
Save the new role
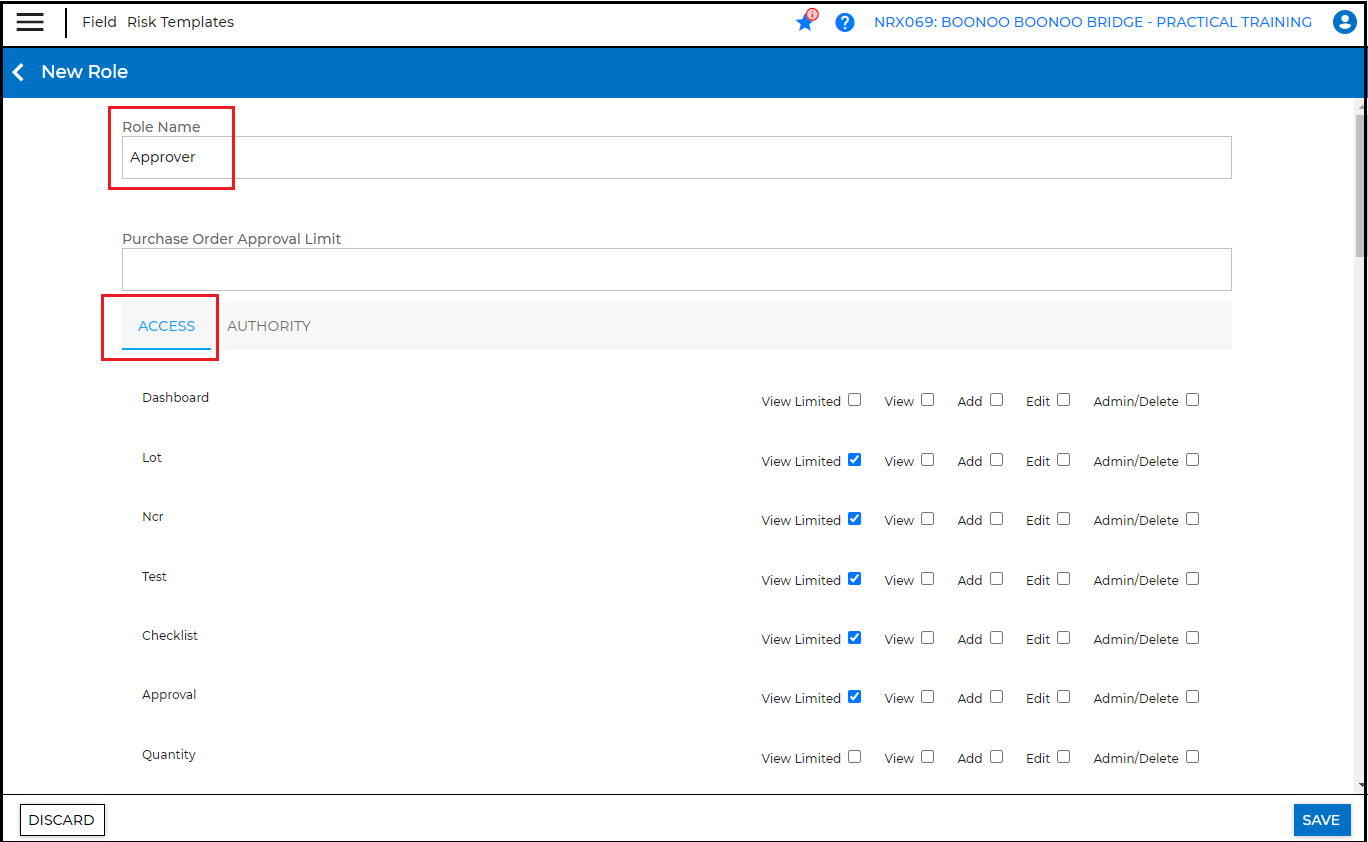(1321, 820)
